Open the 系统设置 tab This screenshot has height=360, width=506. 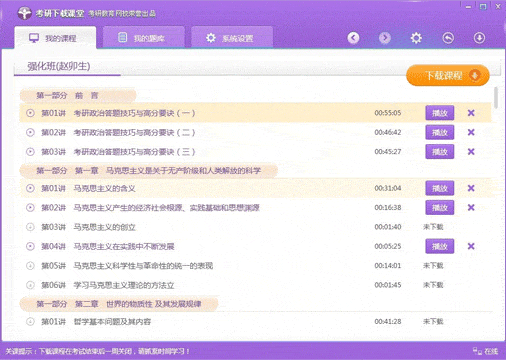tap(232, 38)
